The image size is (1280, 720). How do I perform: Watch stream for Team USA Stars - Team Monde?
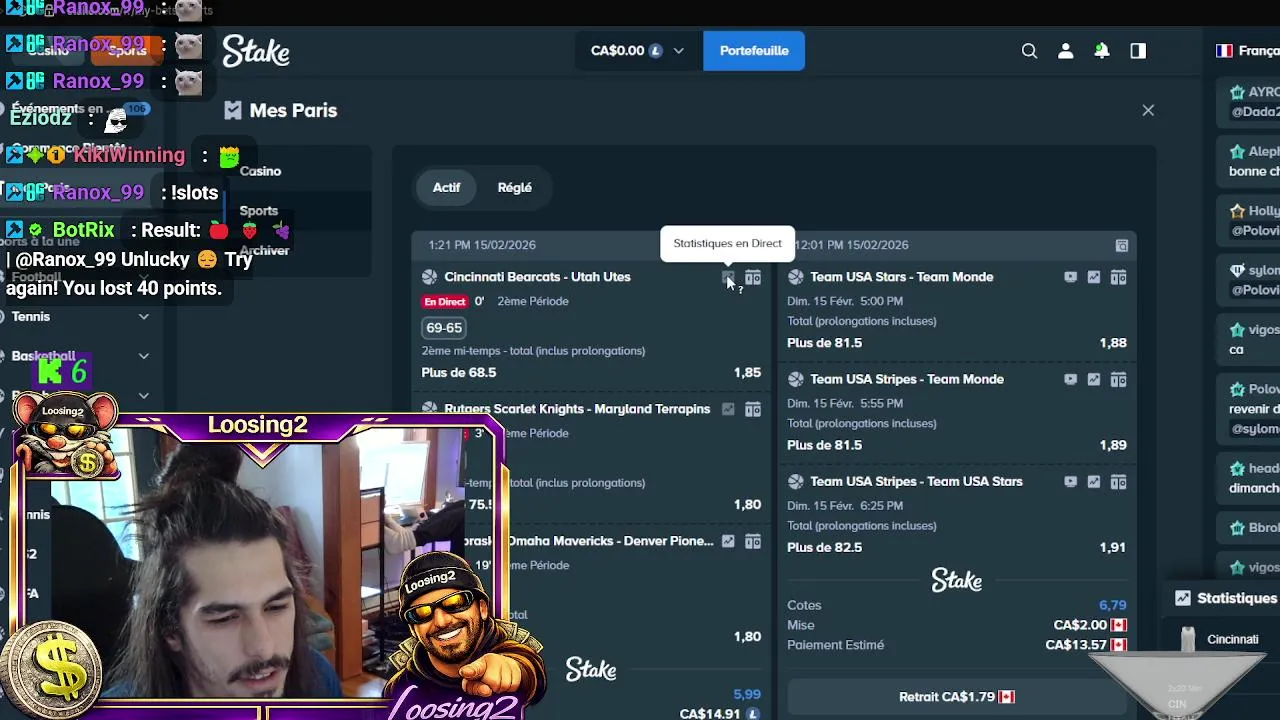(x=1070, y=277)
